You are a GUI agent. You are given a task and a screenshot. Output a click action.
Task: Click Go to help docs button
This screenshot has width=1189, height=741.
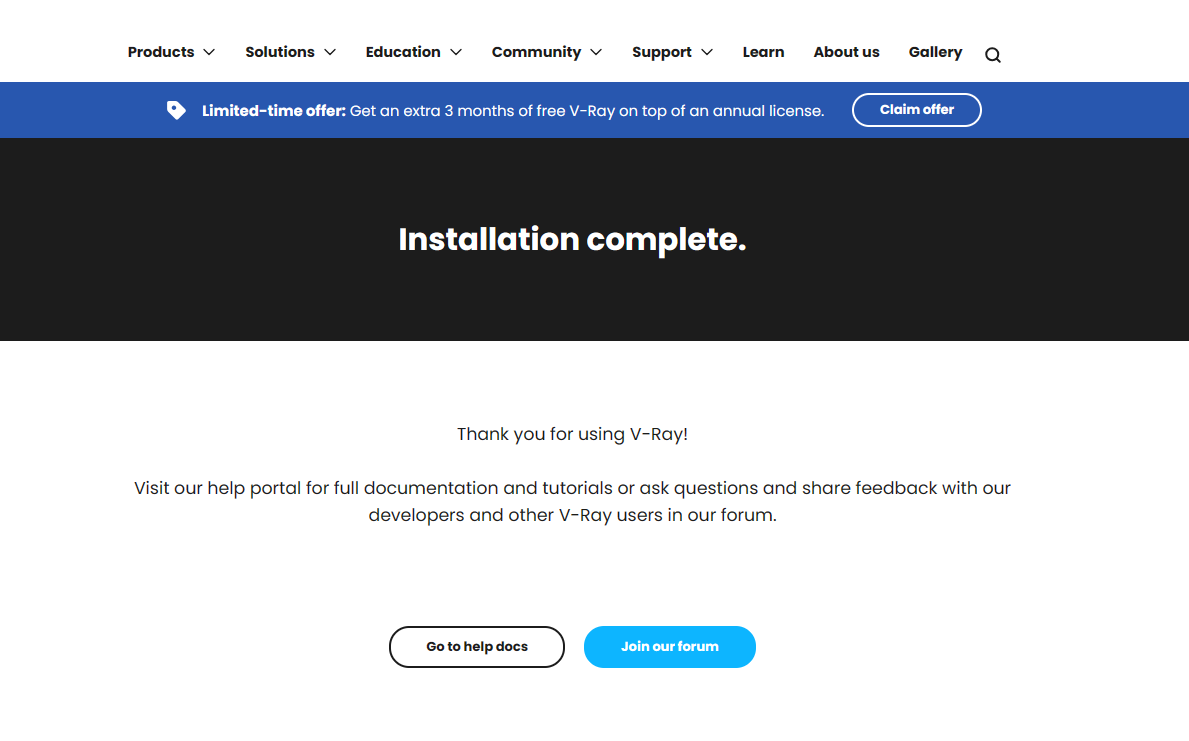point(476,647)
